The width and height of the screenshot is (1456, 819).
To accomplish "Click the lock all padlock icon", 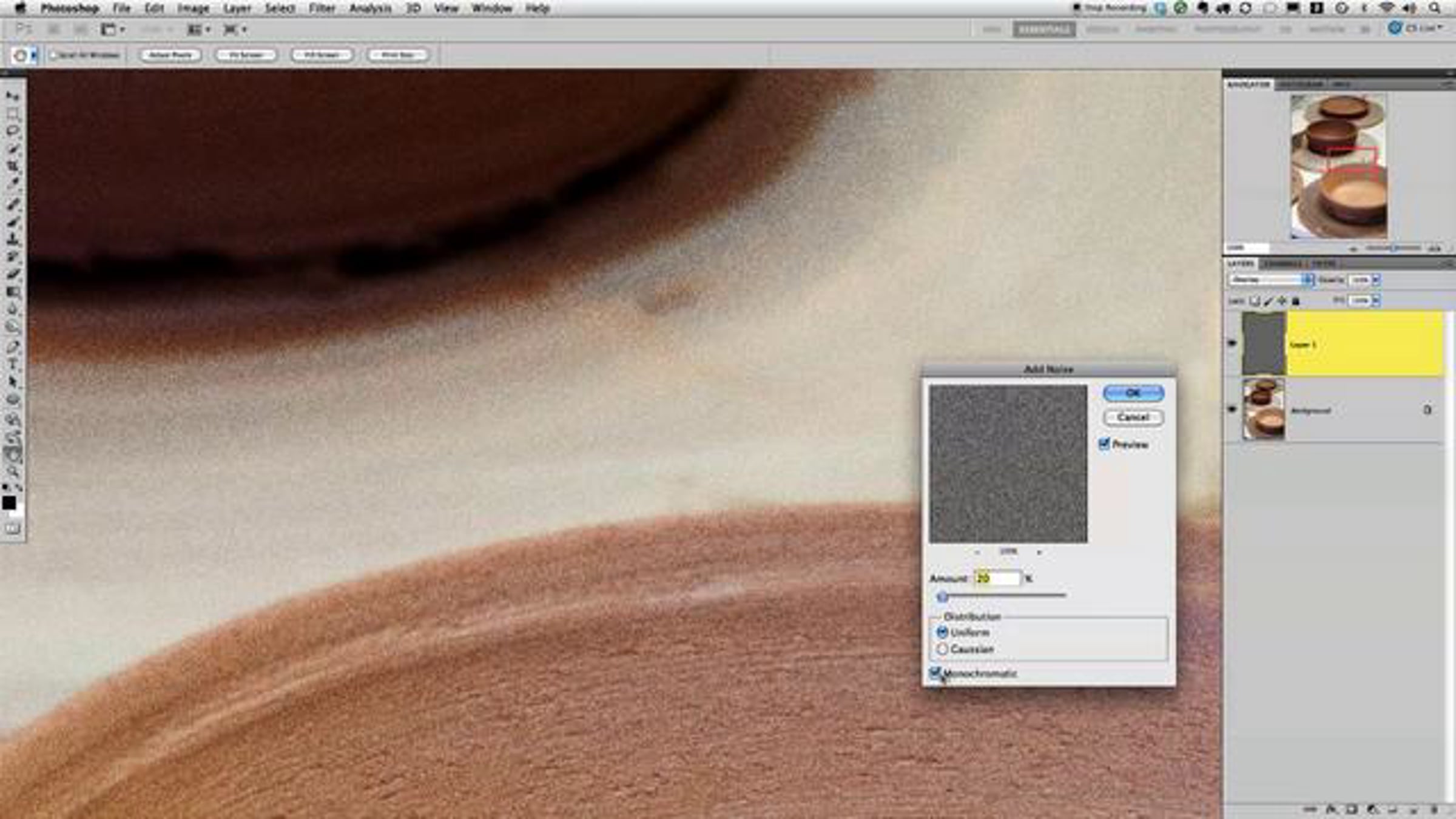I will (x=1296, y=301).
